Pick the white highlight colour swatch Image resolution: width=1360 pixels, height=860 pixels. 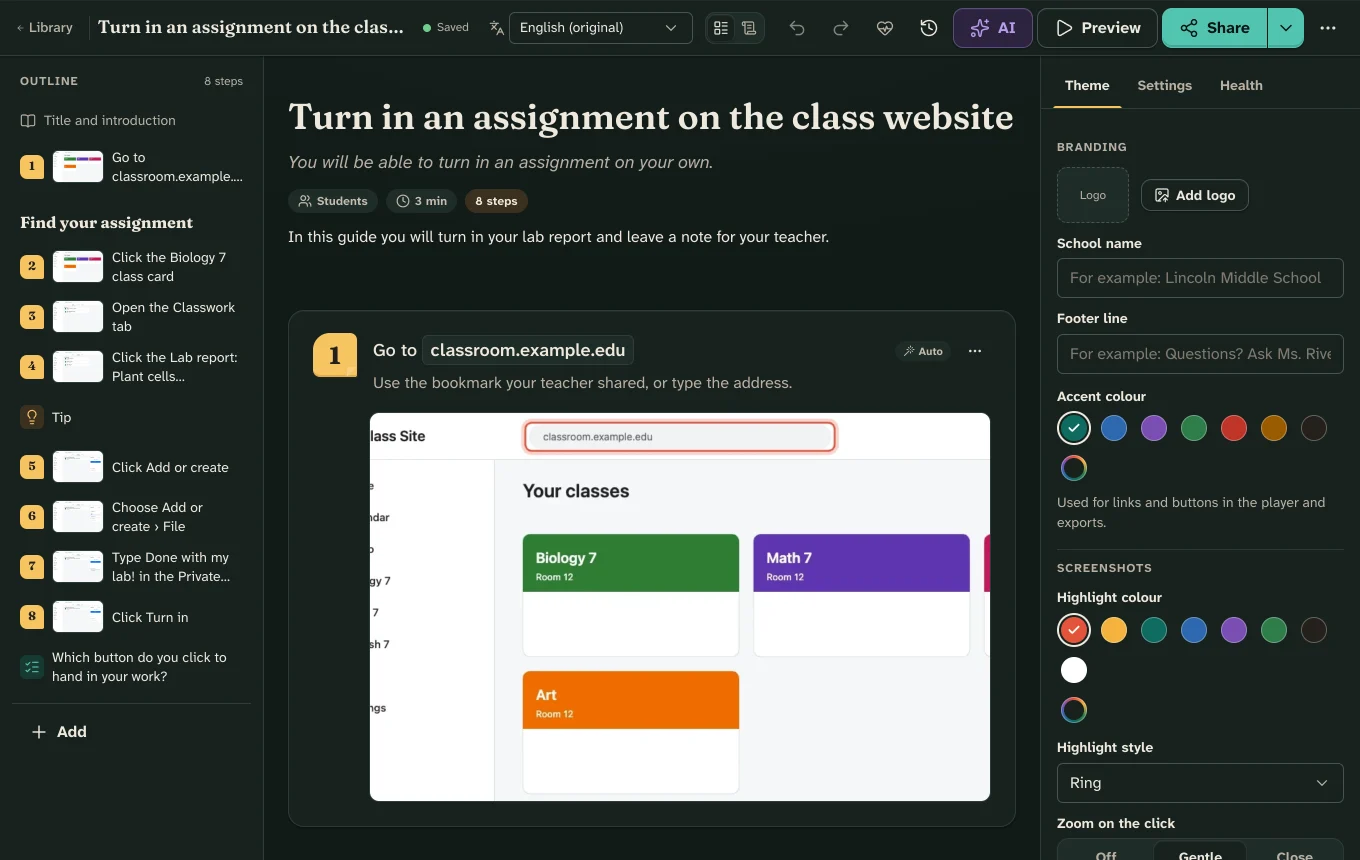1074,670
